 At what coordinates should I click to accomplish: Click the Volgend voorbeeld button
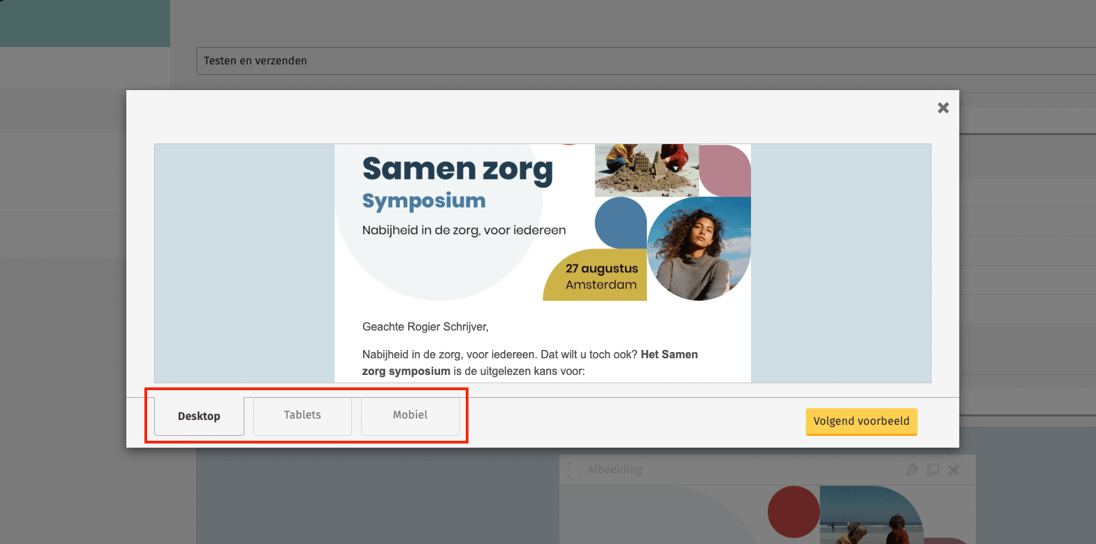(x=861, y=422)
